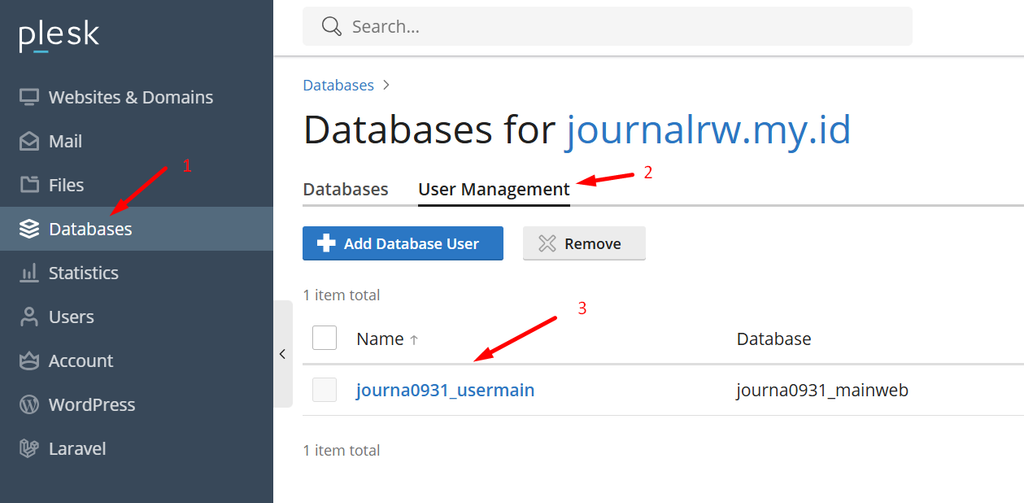Open journa0931_usermain user link

point(445,391)
